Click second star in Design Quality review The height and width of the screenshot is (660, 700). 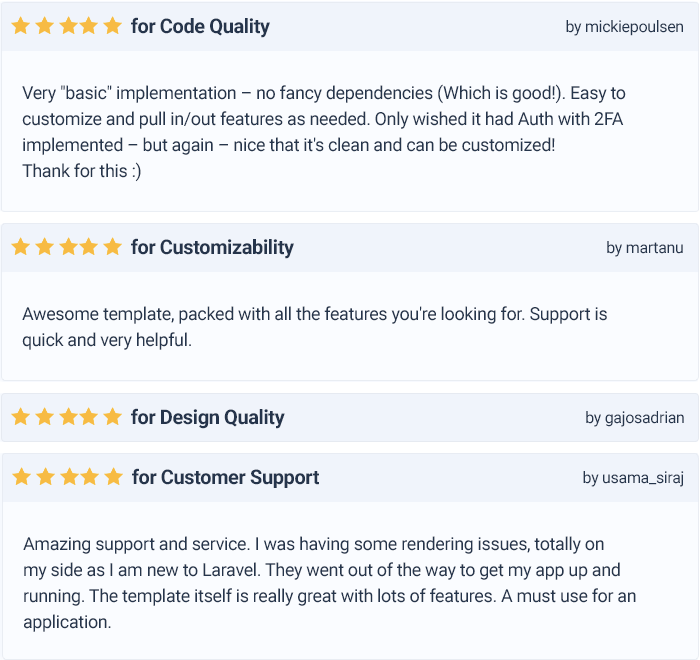pyautogui.click(x=43, y=417)
